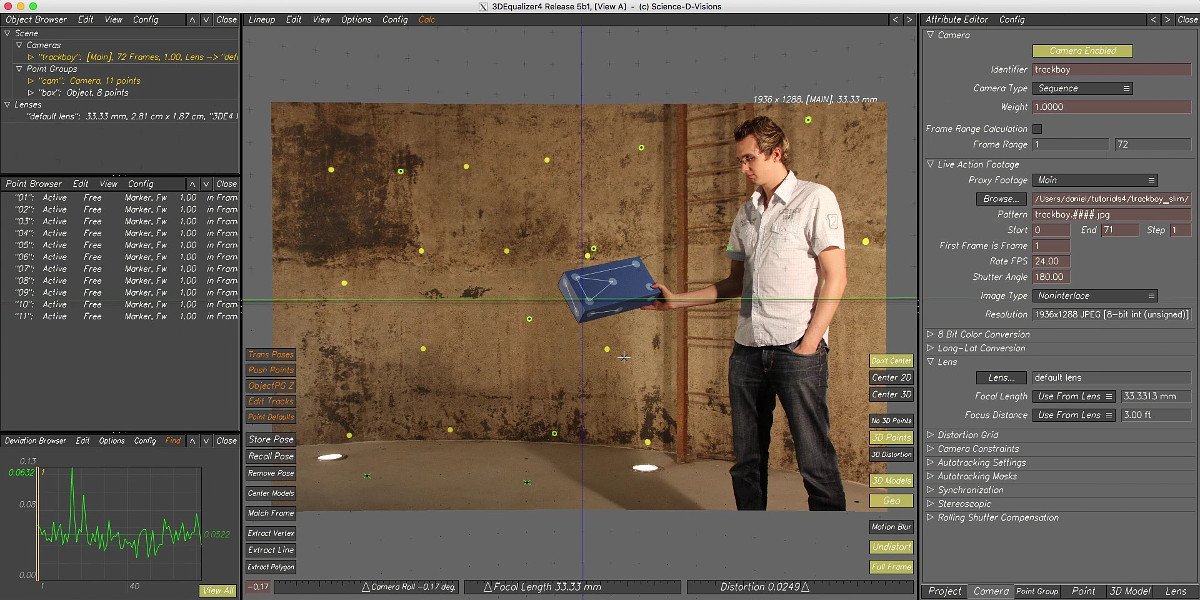Screen dimensions: 1200x600
Task: Expand the "trackboy" camera tree item
Action: pos(31,57)
